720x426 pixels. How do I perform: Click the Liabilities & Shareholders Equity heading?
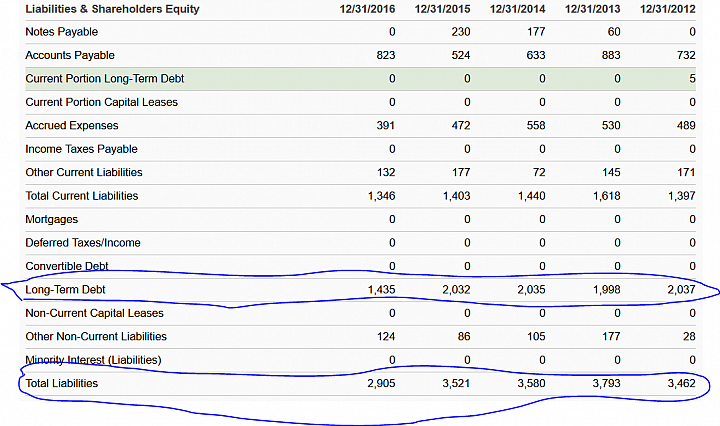click(x=112, y=9)
